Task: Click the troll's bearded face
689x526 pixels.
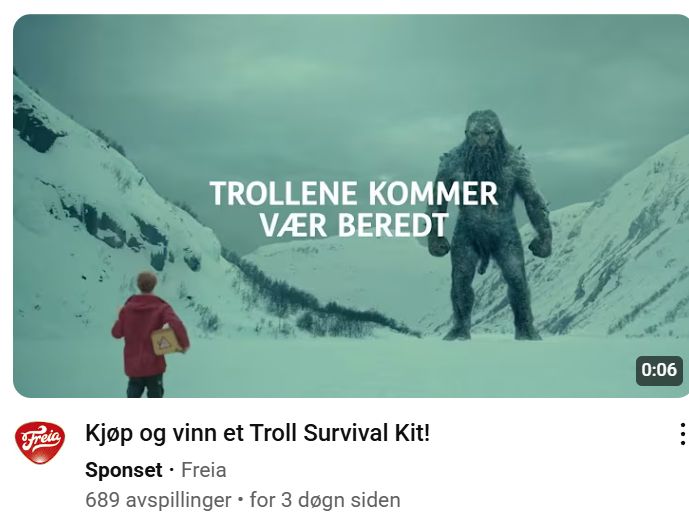Action: click(x=485, y=138)
